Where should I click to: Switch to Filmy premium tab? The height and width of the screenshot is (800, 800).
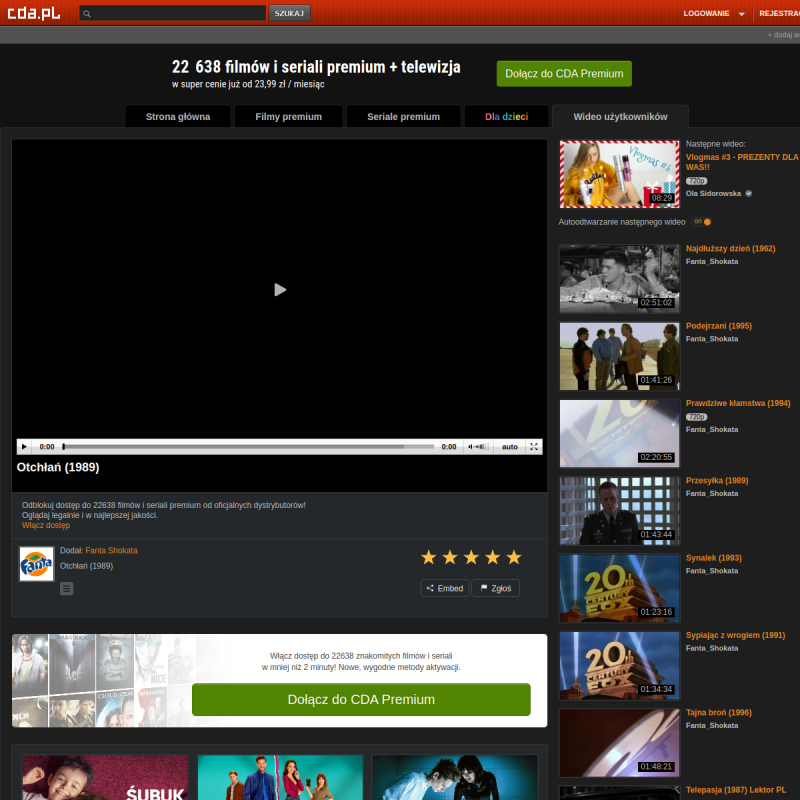[288, 116]
